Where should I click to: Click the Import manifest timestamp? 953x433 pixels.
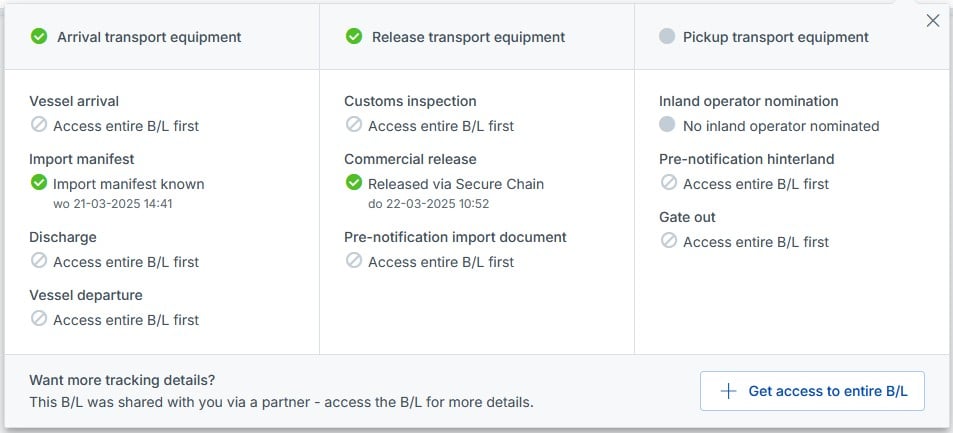coord(113,204)
